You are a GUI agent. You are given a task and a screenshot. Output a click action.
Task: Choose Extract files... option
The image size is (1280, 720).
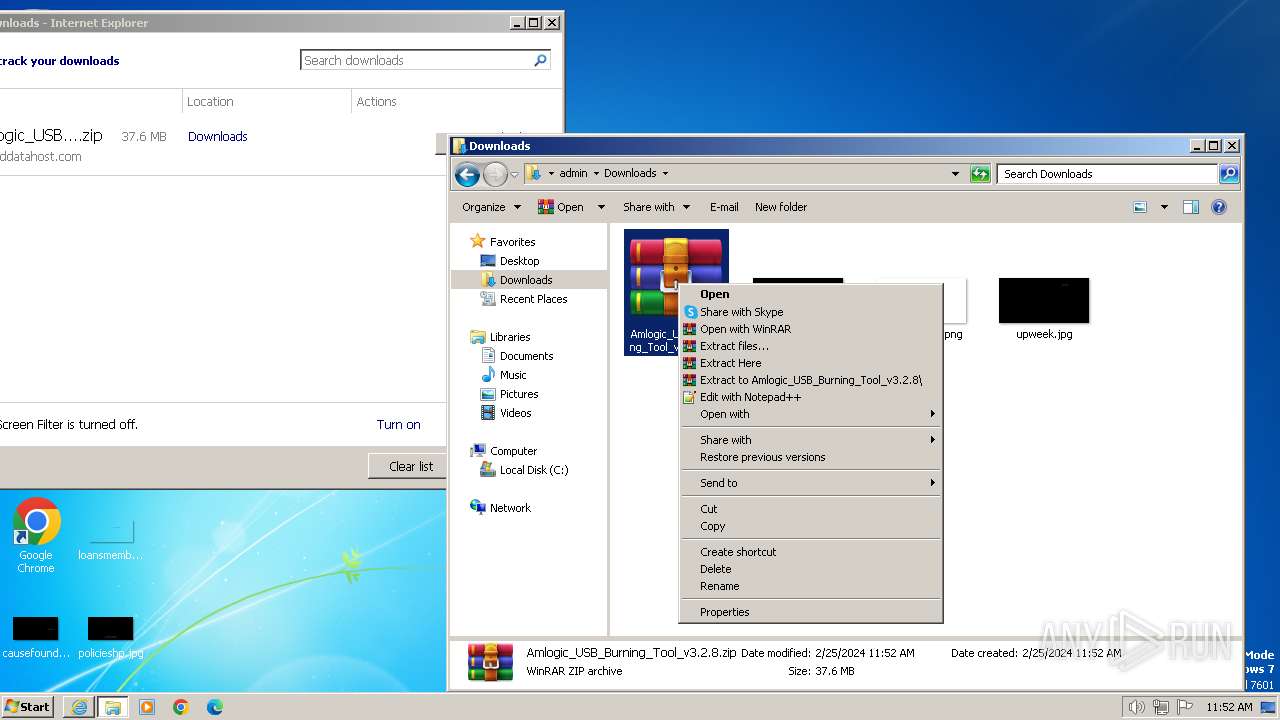pyautogui.click(x=810, y=346)
